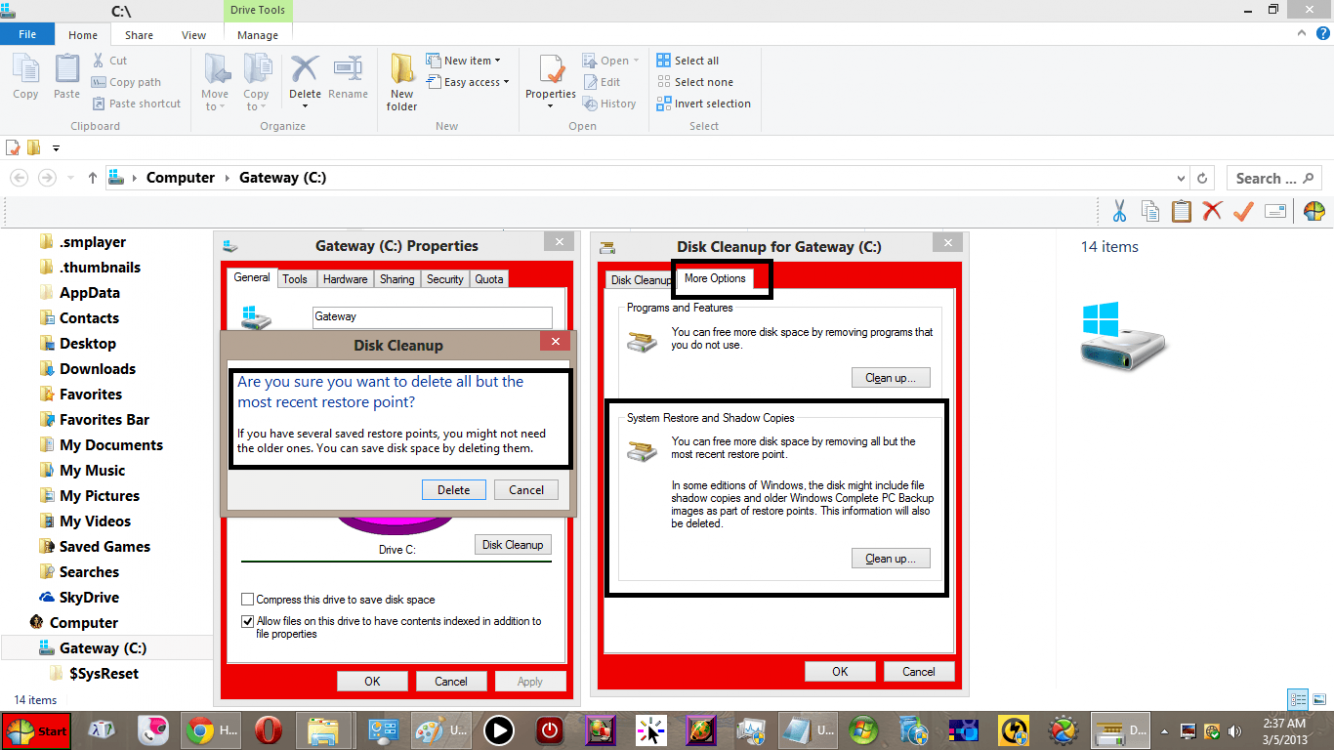The width and height of the screenshot is (1334, 750).
Task: Cancel the Disk Cleanup confirmation prompt
Action: point(526,490)
